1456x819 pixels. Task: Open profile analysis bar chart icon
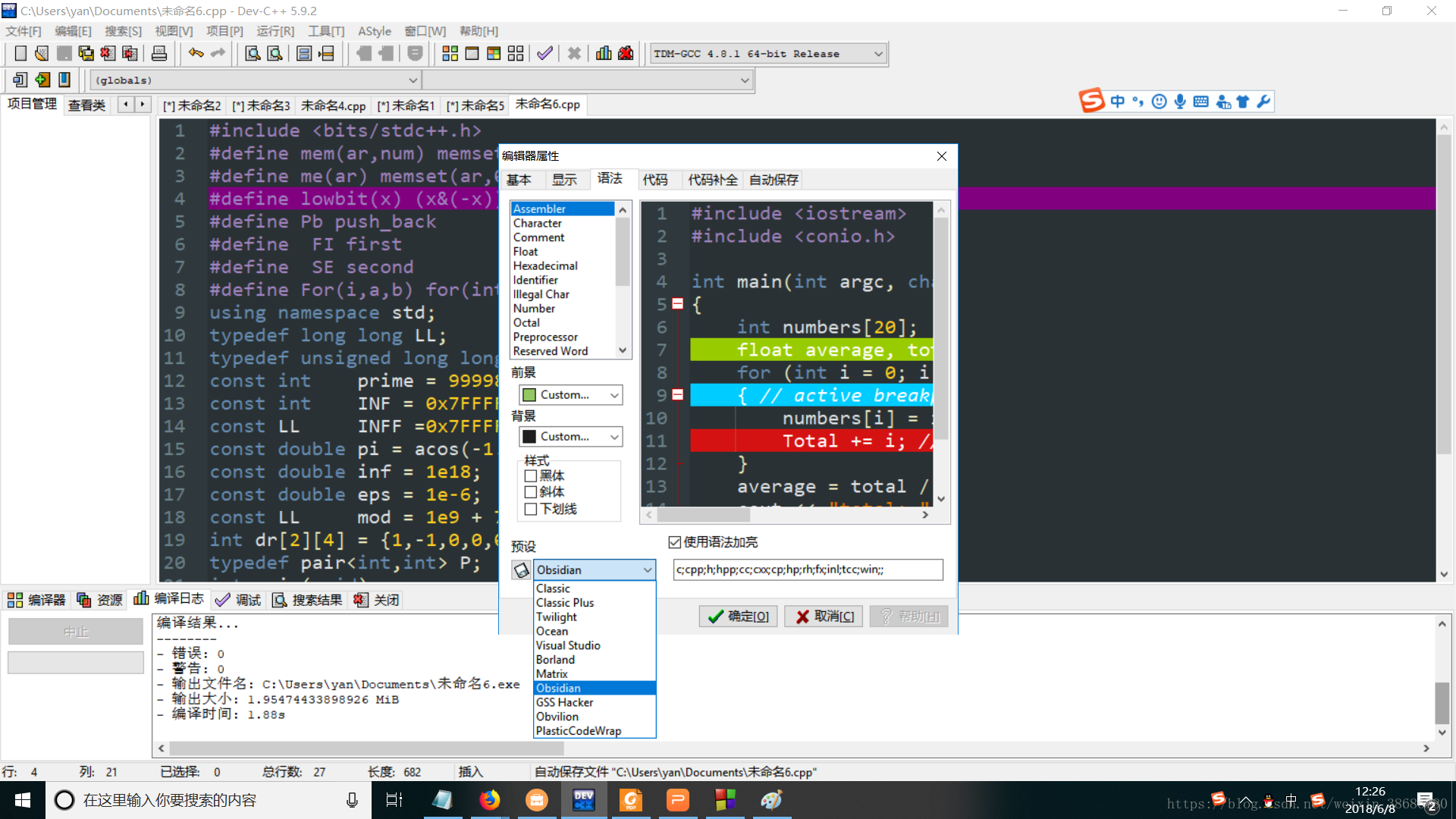pos(604,53)
